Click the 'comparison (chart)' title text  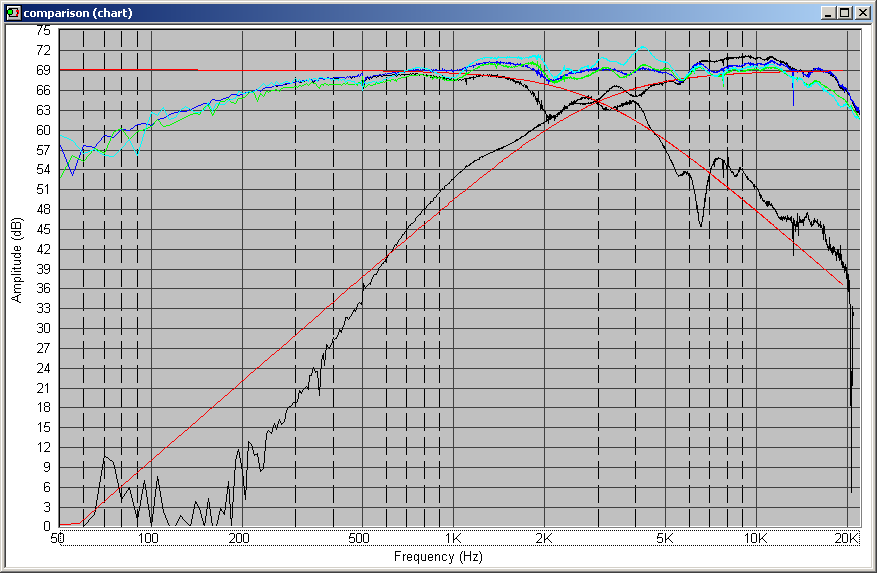pos(78,13)
